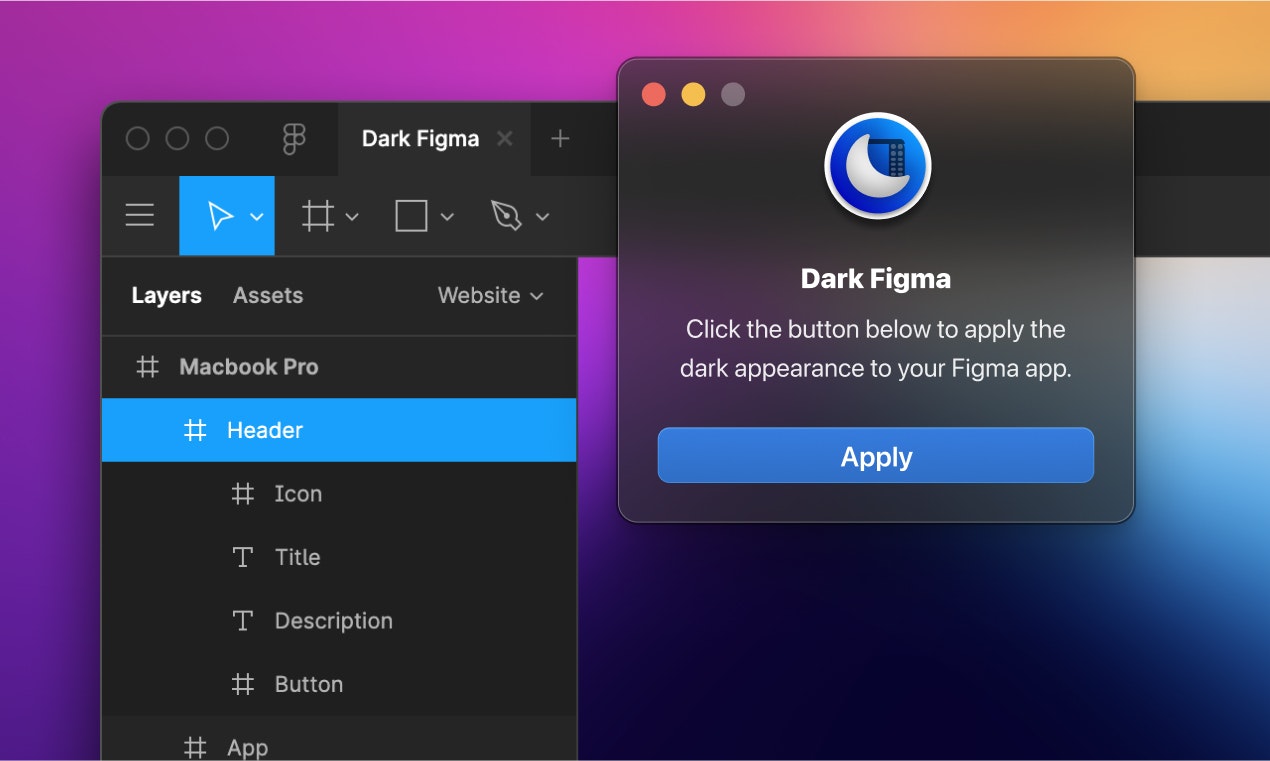1270x761 pixels.
Task: Click the frame icon next to Macbook Pro
Action: click(x=147, y=367)
